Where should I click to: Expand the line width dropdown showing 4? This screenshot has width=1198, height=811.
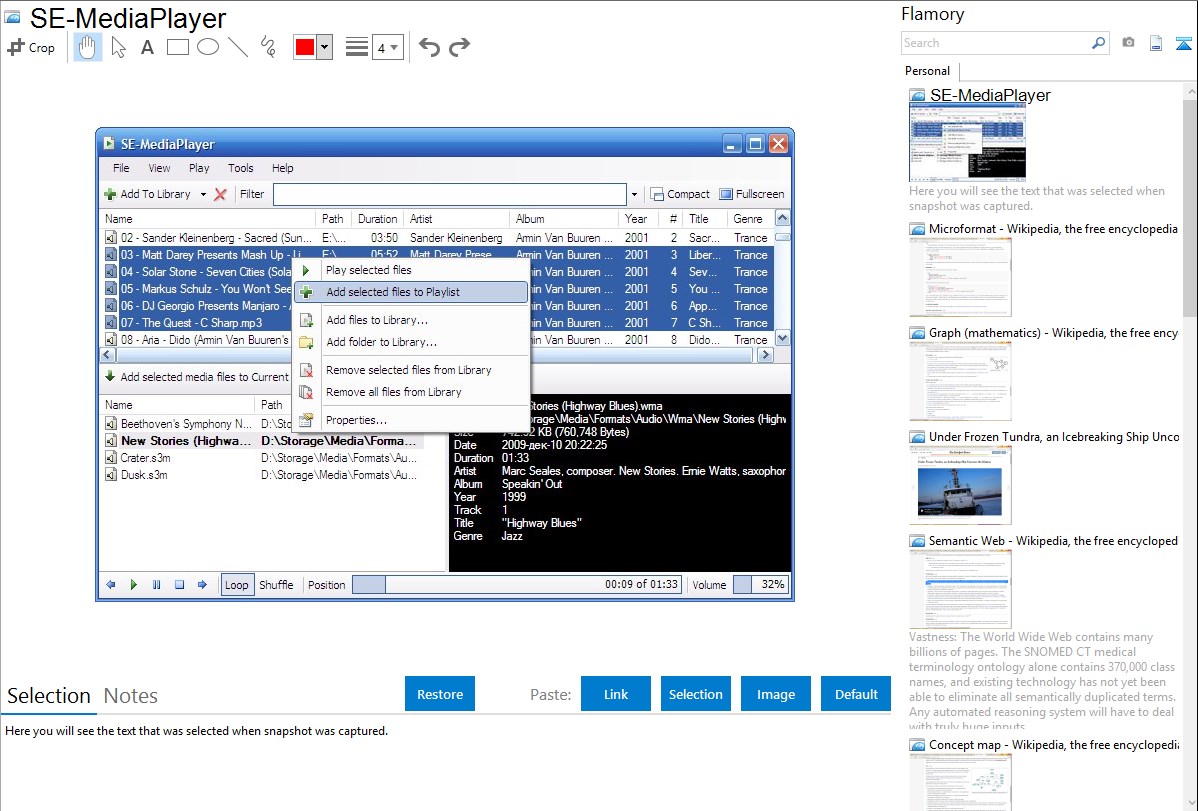pyautogui.click(x=387, y=48)
